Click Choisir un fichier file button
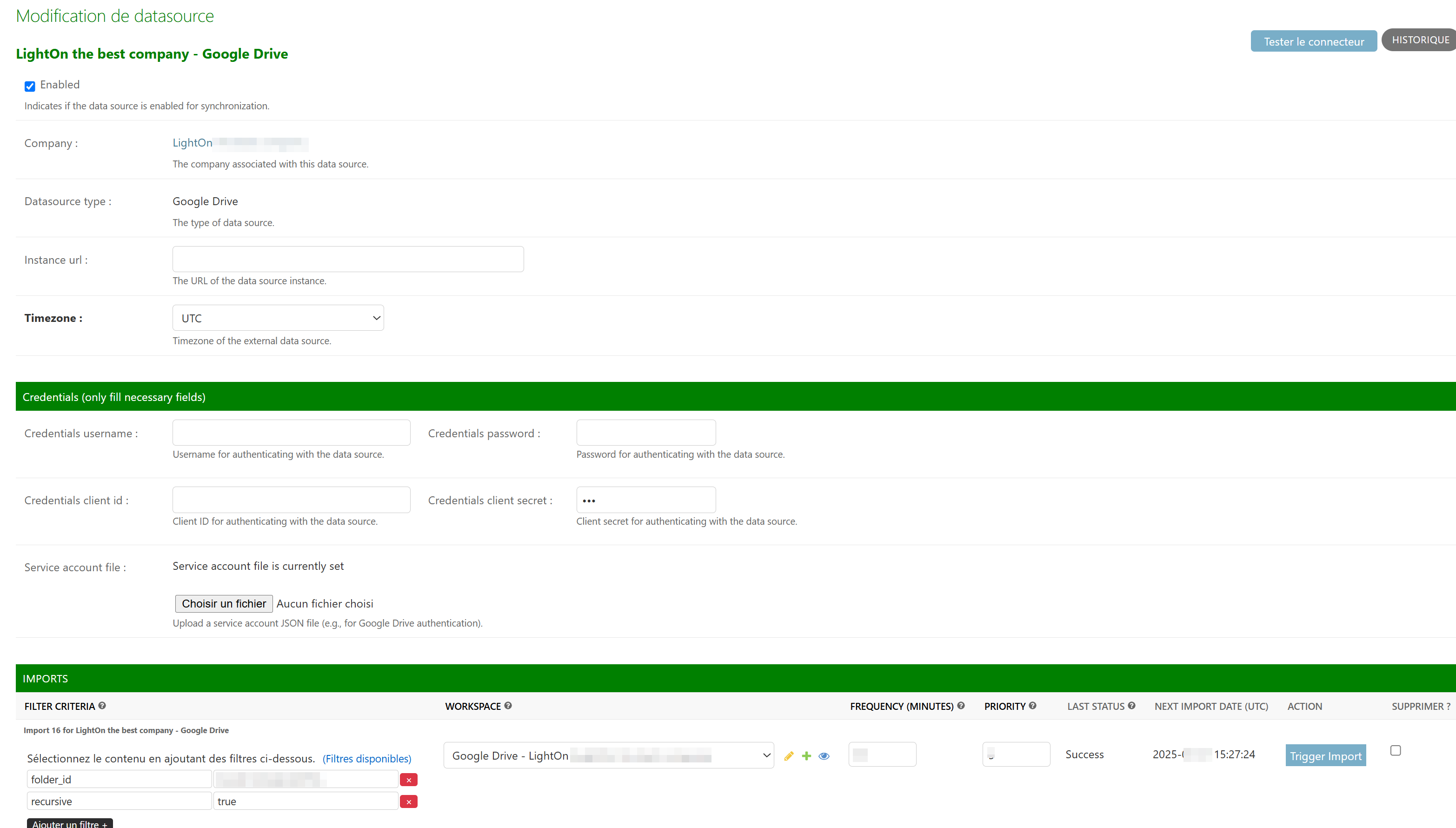This screenshot has width=1456, height=828. 223,603
